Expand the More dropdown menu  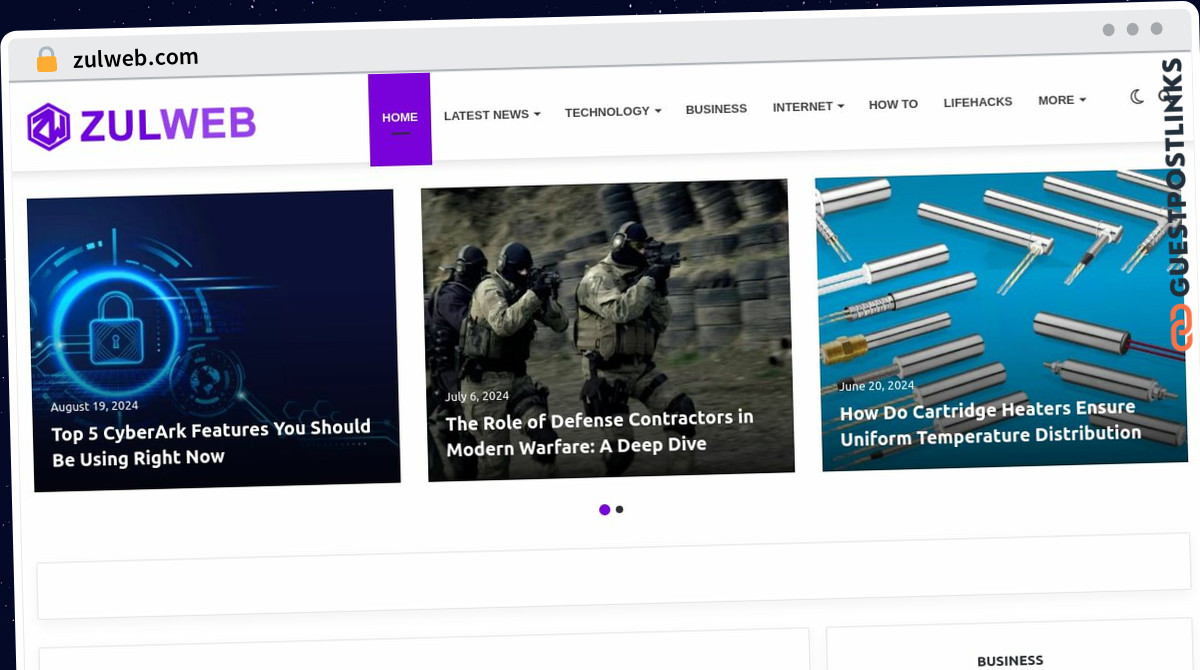pyautogui.click(x=1062, y=100)
